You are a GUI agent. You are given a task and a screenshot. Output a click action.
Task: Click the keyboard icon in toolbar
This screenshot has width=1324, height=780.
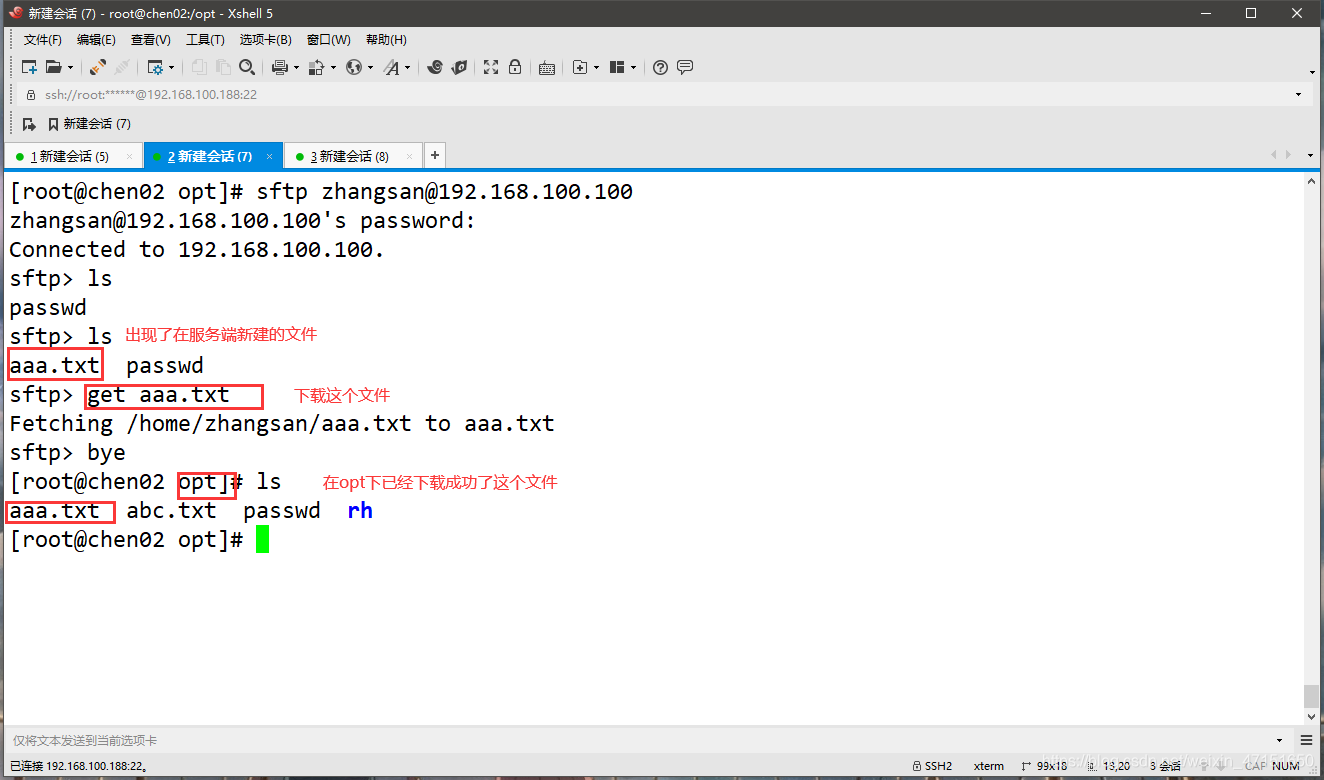(547, 67)
